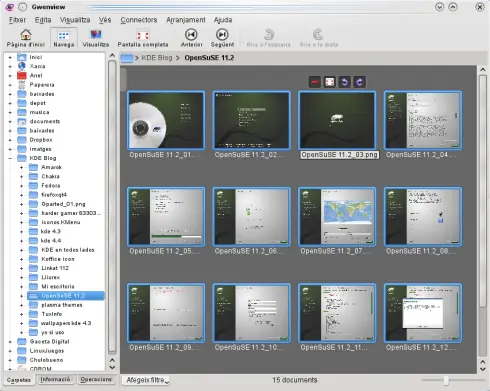Expand the Amarok subfolder node
Screen dimensions: 490x391
pyautogui.click(x=22, y=167)
